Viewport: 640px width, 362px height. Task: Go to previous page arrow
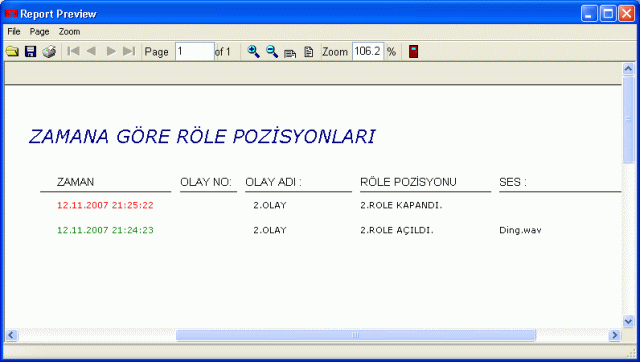coord(91,51)
